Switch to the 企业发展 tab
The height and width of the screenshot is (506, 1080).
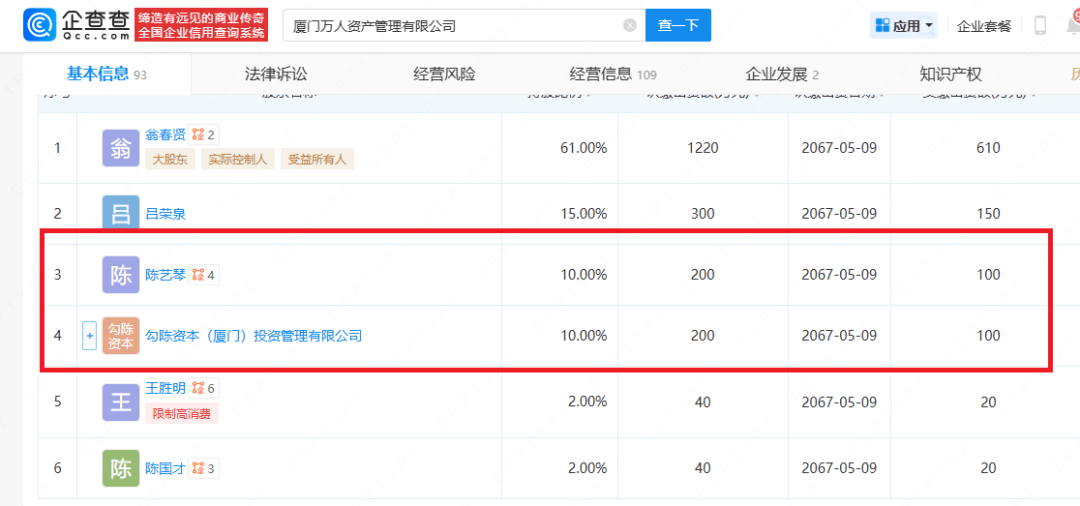click(x=782, y=74)
